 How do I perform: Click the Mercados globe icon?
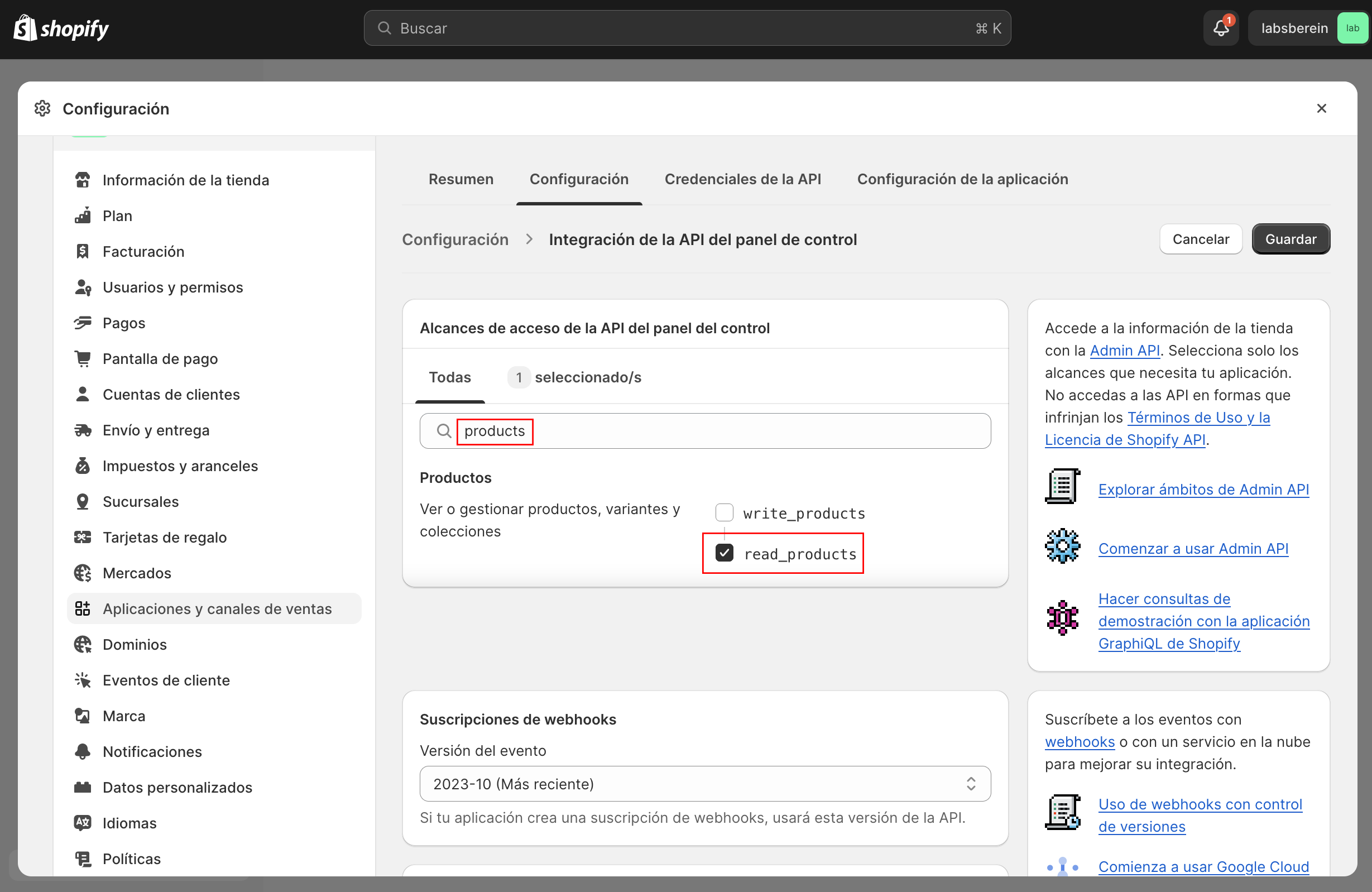[83, 573]
